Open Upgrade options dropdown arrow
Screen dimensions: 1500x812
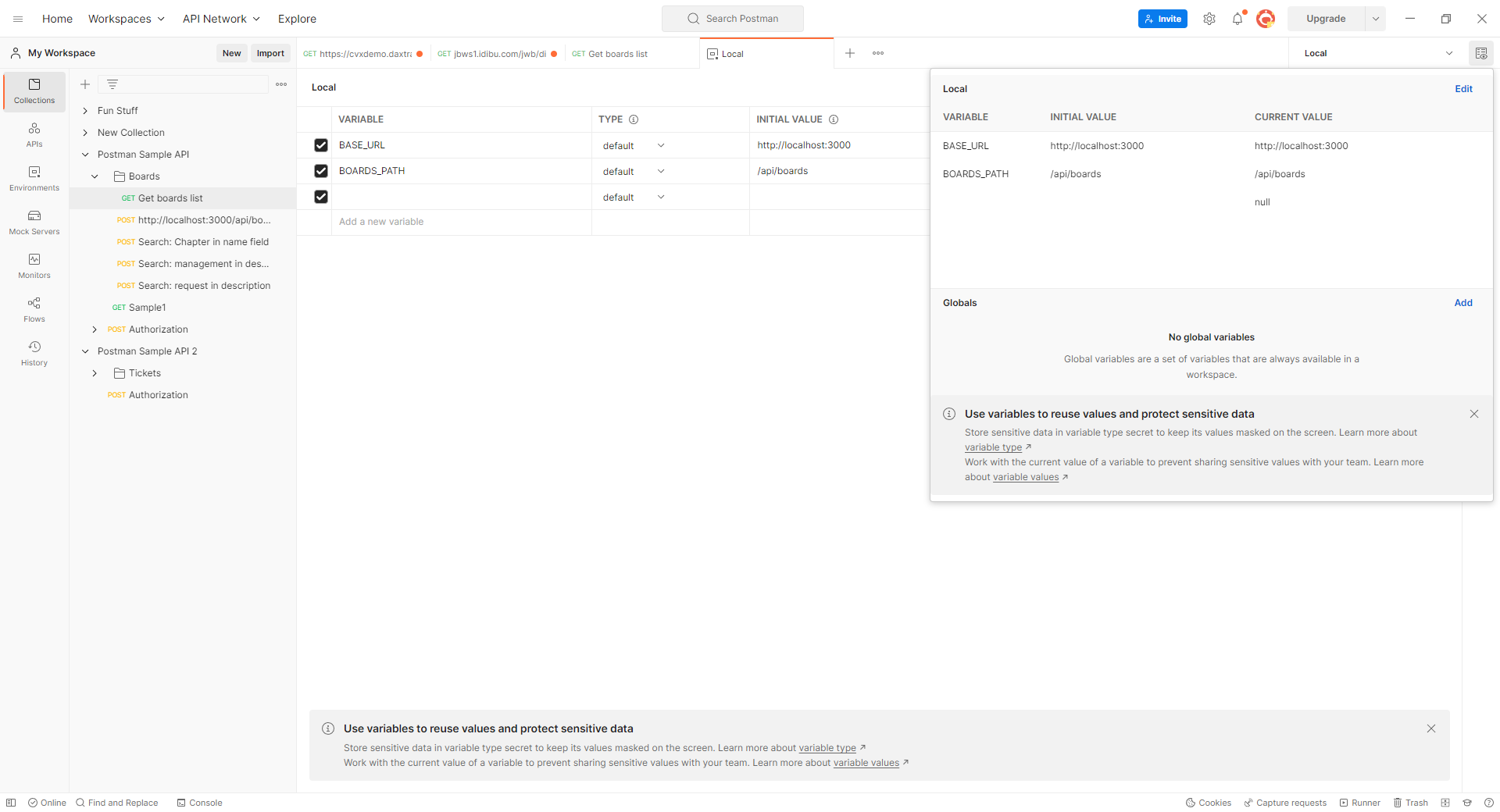click(1376, 19)
